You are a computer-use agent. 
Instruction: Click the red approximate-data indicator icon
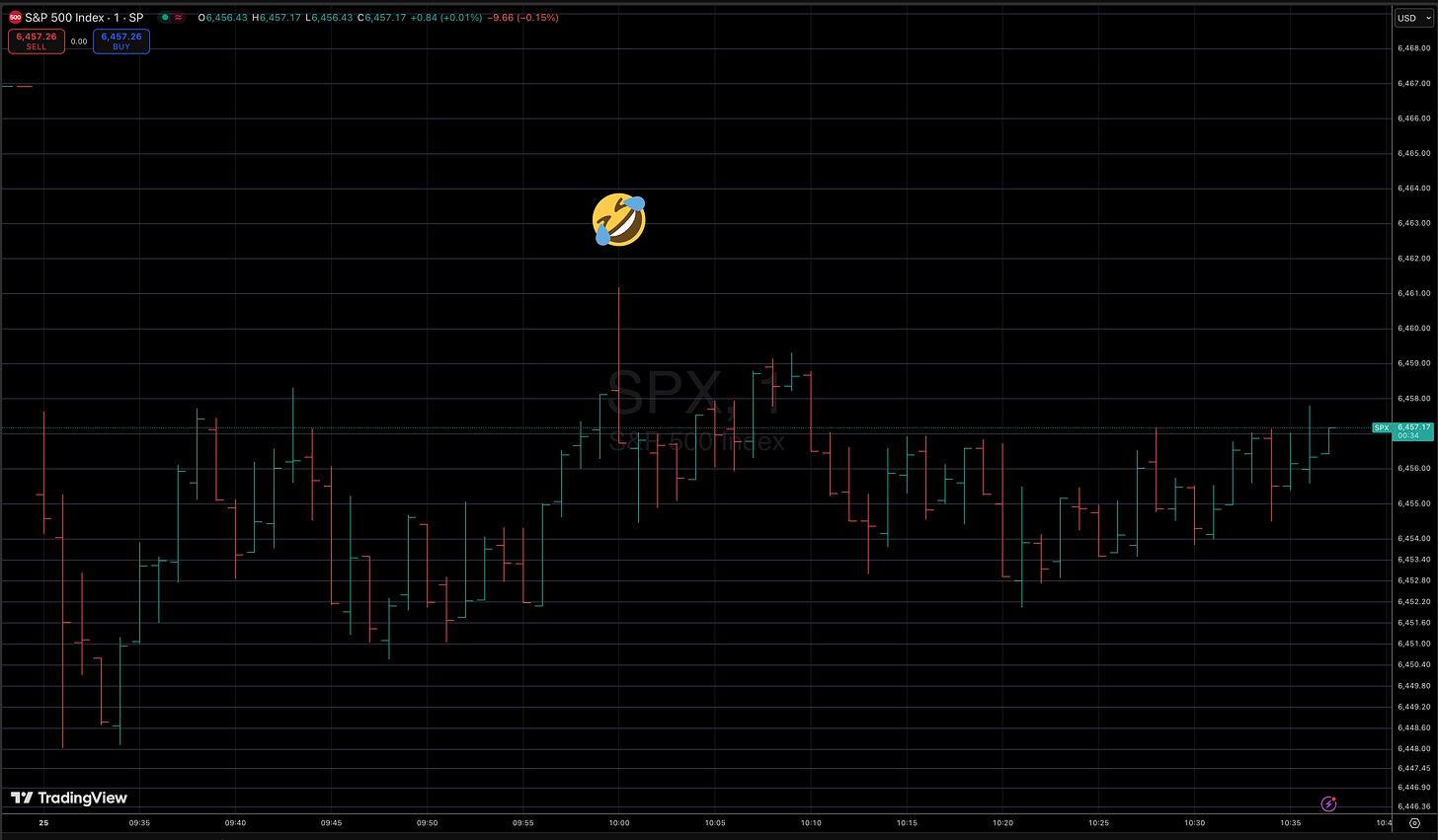pyautogui.click(x=179, y=18)
